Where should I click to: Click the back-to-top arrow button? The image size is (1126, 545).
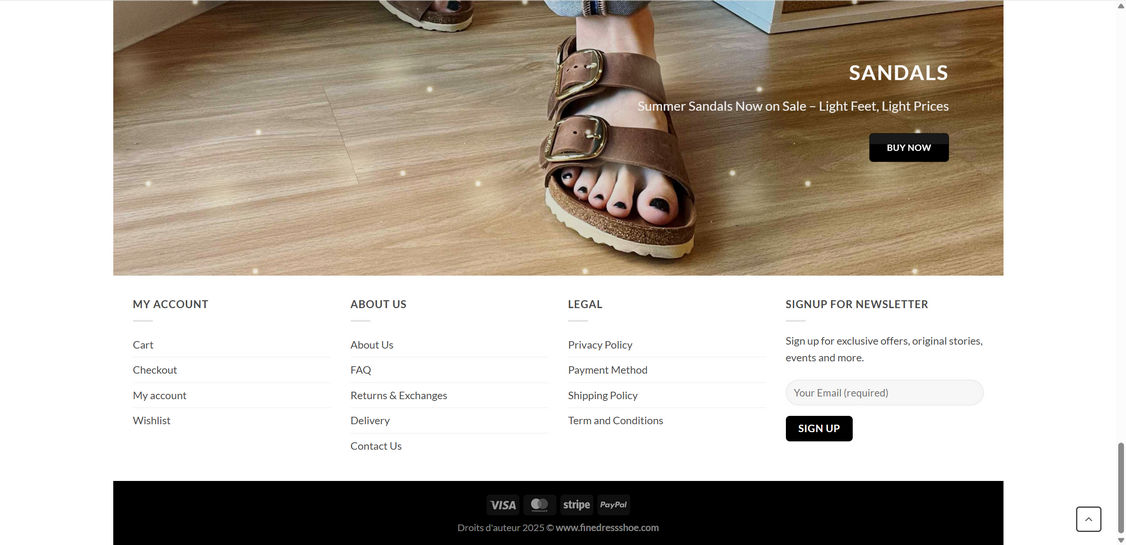1088,519
